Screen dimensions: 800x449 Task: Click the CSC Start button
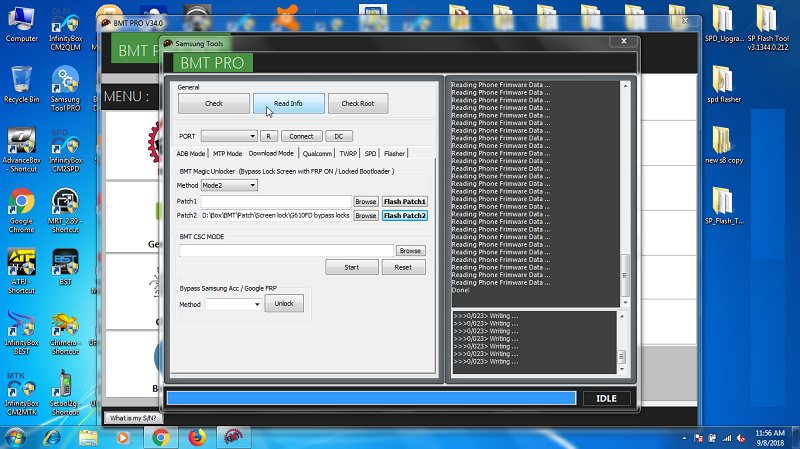point(352,267)
